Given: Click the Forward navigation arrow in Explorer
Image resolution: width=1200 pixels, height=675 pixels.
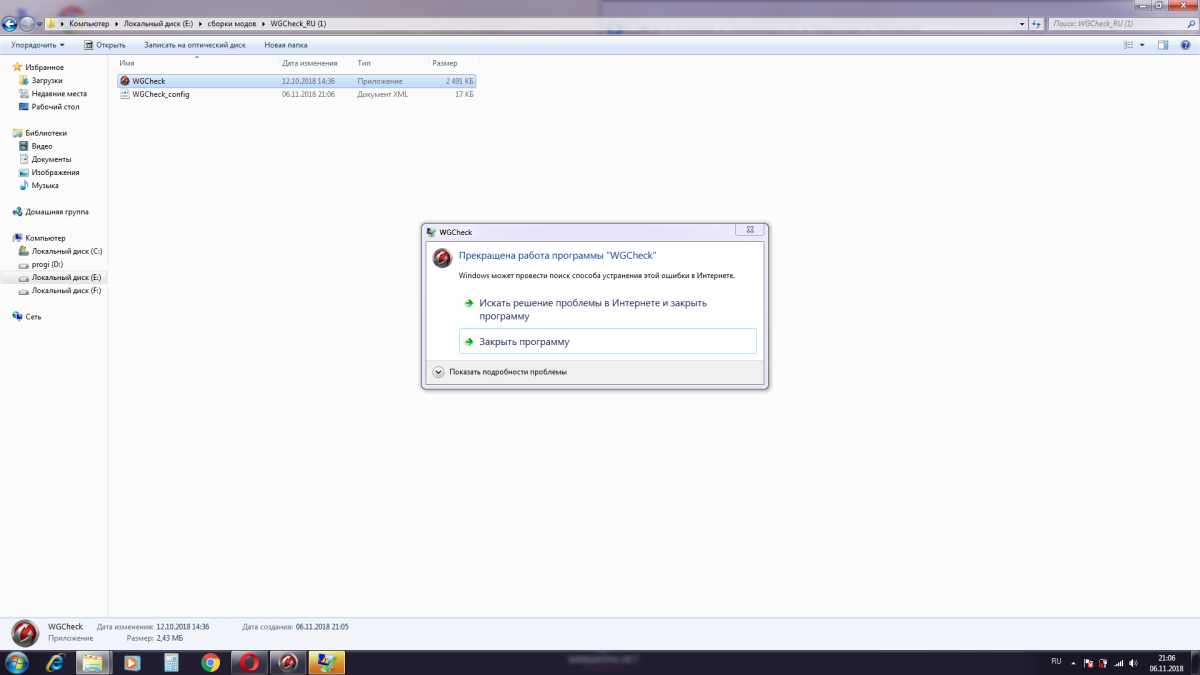Looking at the screenshot, I should coord(26,22).
